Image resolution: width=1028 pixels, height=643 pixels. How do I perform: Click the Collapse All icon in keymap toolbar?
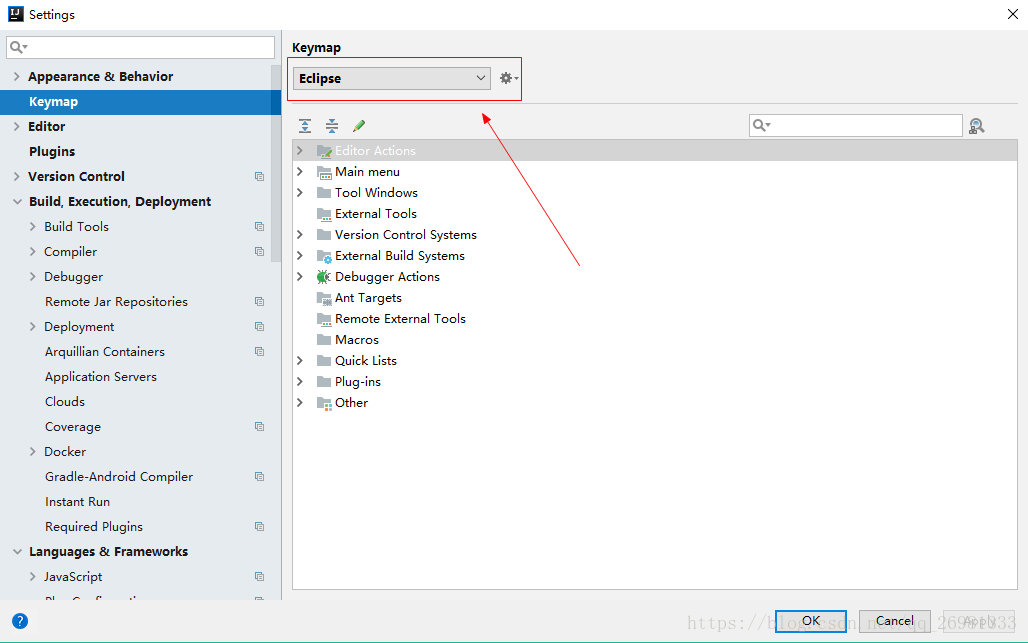pos(332,126)
